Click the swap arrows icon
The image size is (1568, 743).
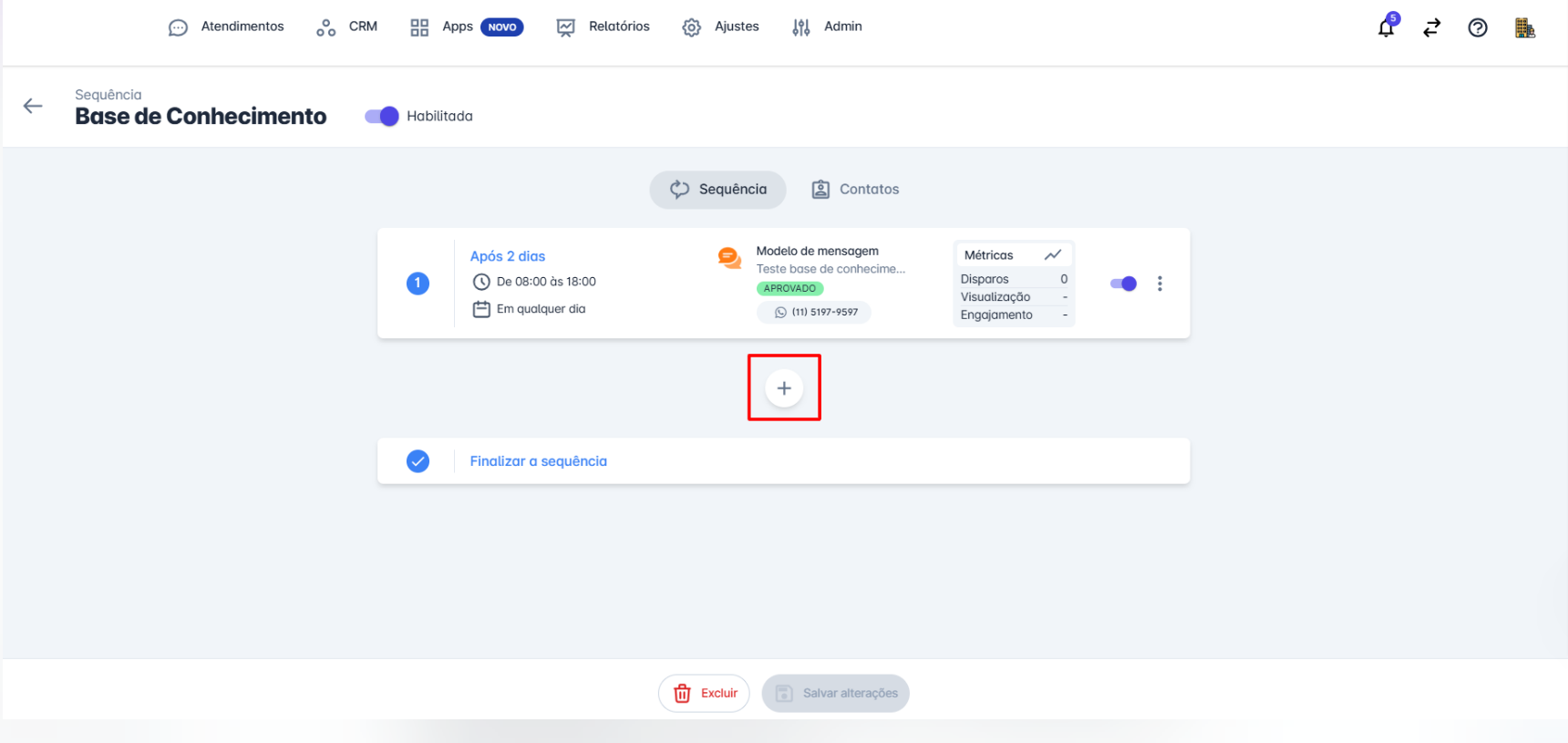(x=1431, y=27)
